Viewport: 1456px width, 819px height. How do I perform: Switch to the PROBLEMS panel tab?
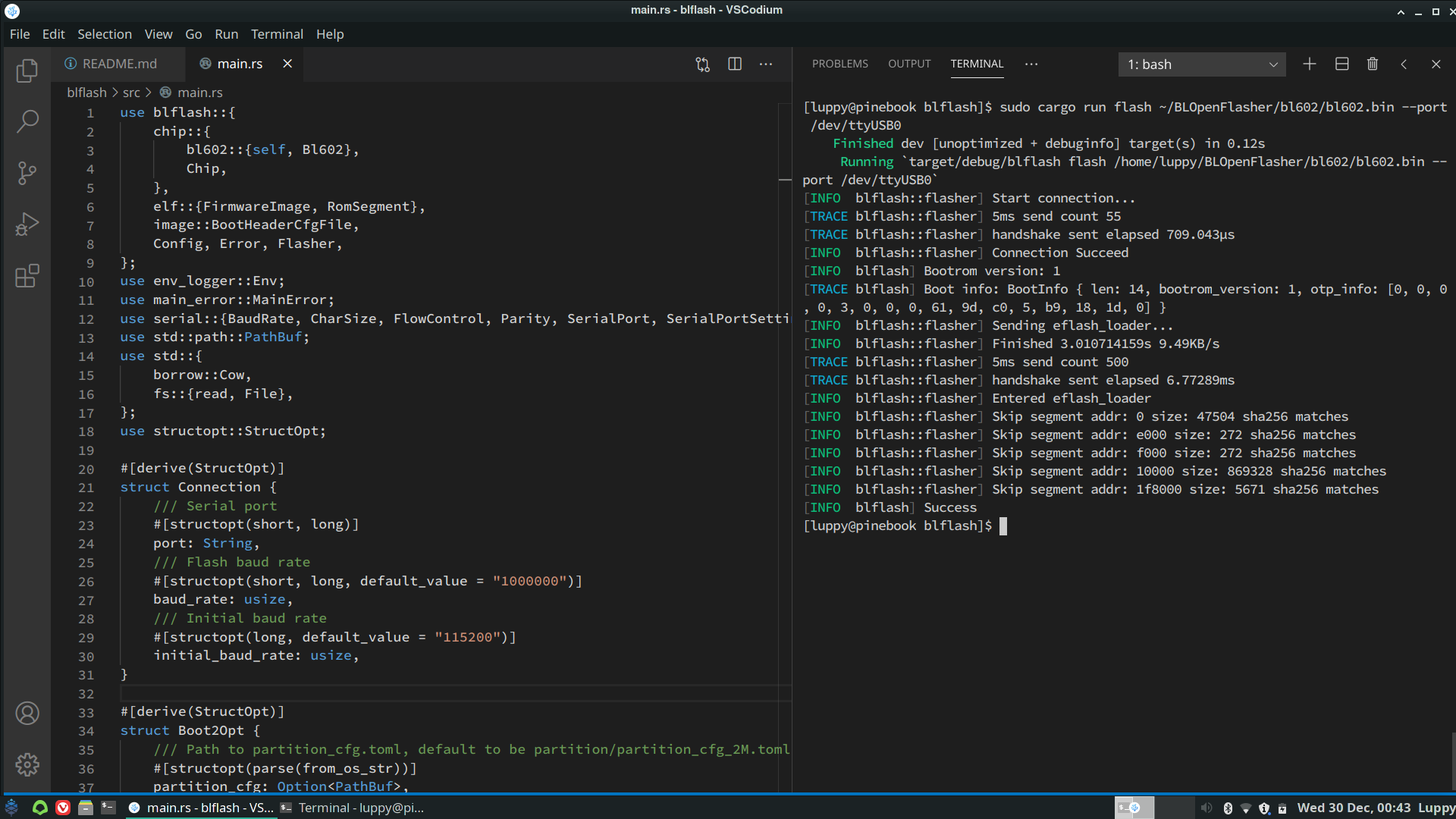tap(839, 64)
